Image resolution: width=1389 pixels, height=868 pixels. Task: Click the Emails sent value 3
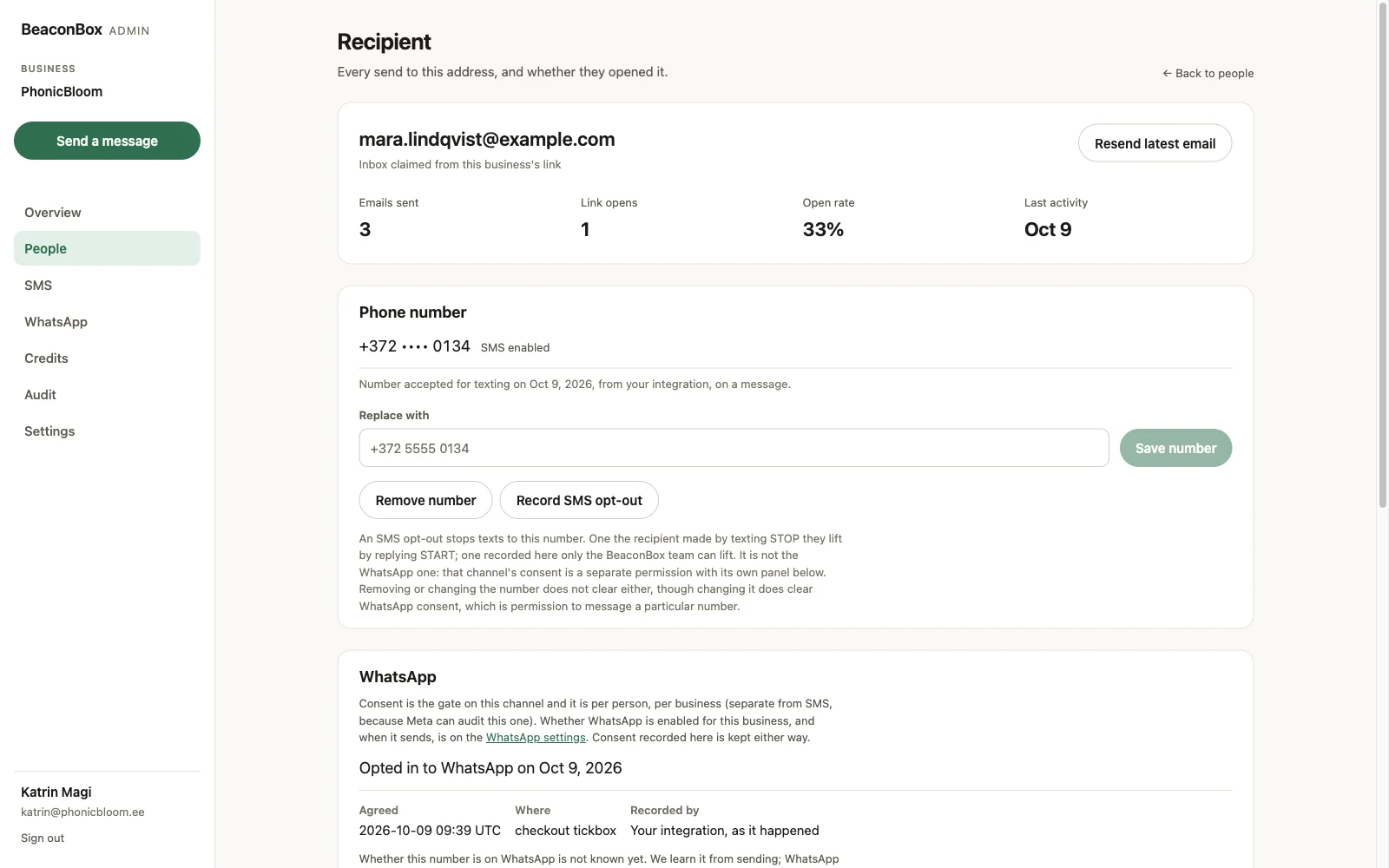click(x=365, y=230)
